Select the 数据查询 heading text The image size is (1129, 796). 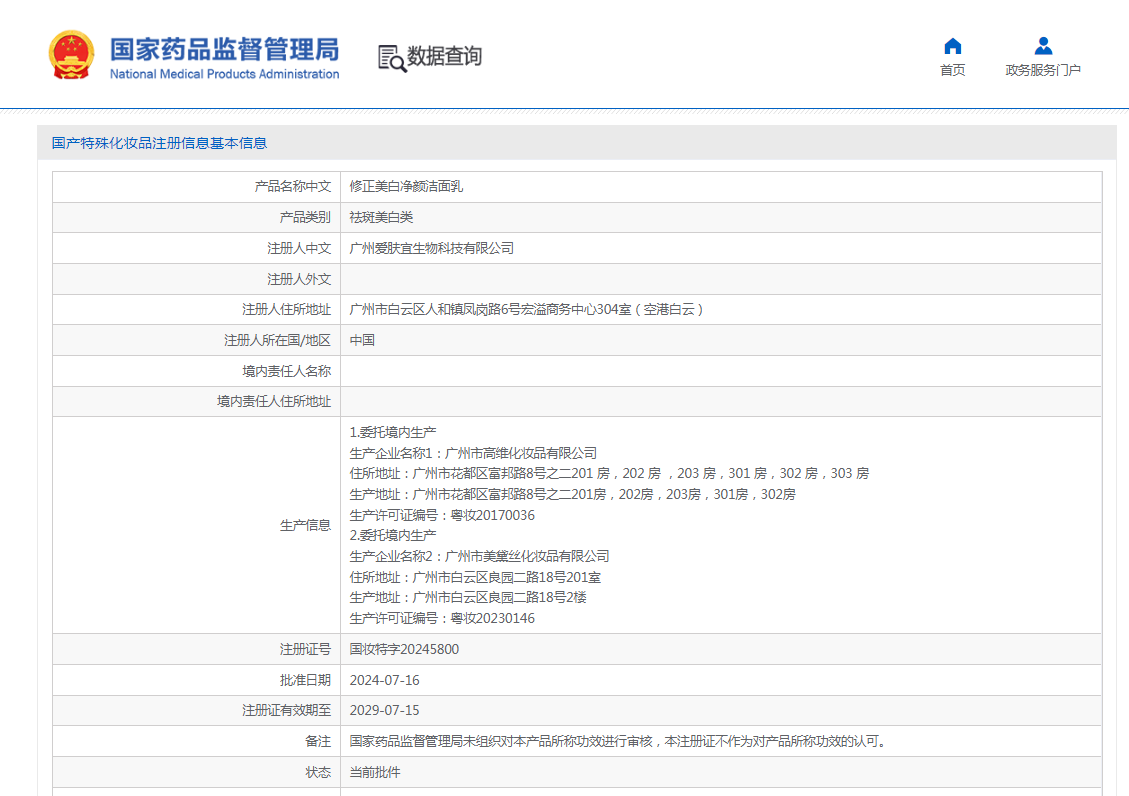click(x=444, y=57)
